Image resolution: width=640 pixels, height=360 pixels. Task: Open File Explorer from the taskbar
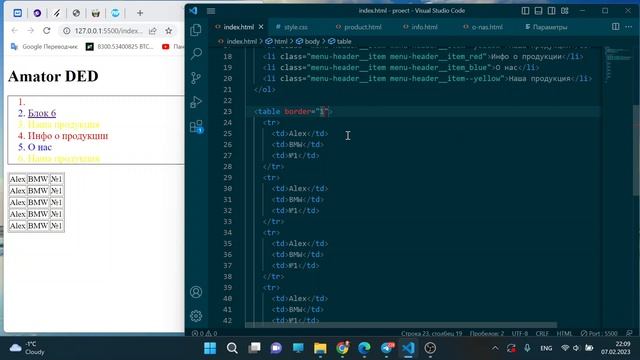320,348
